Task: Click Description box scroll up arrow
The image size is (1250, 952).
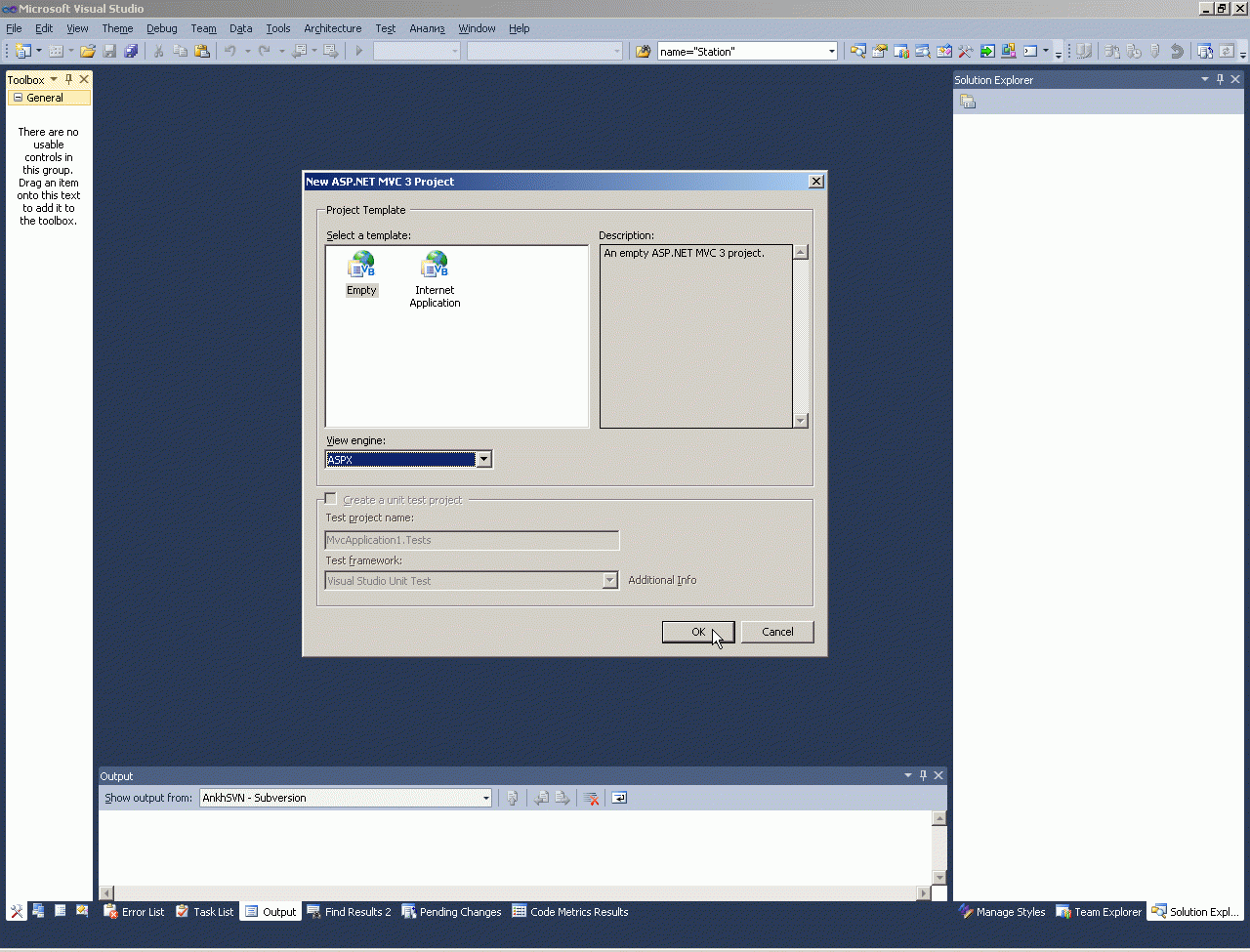Action: click(x=801, y=252)
